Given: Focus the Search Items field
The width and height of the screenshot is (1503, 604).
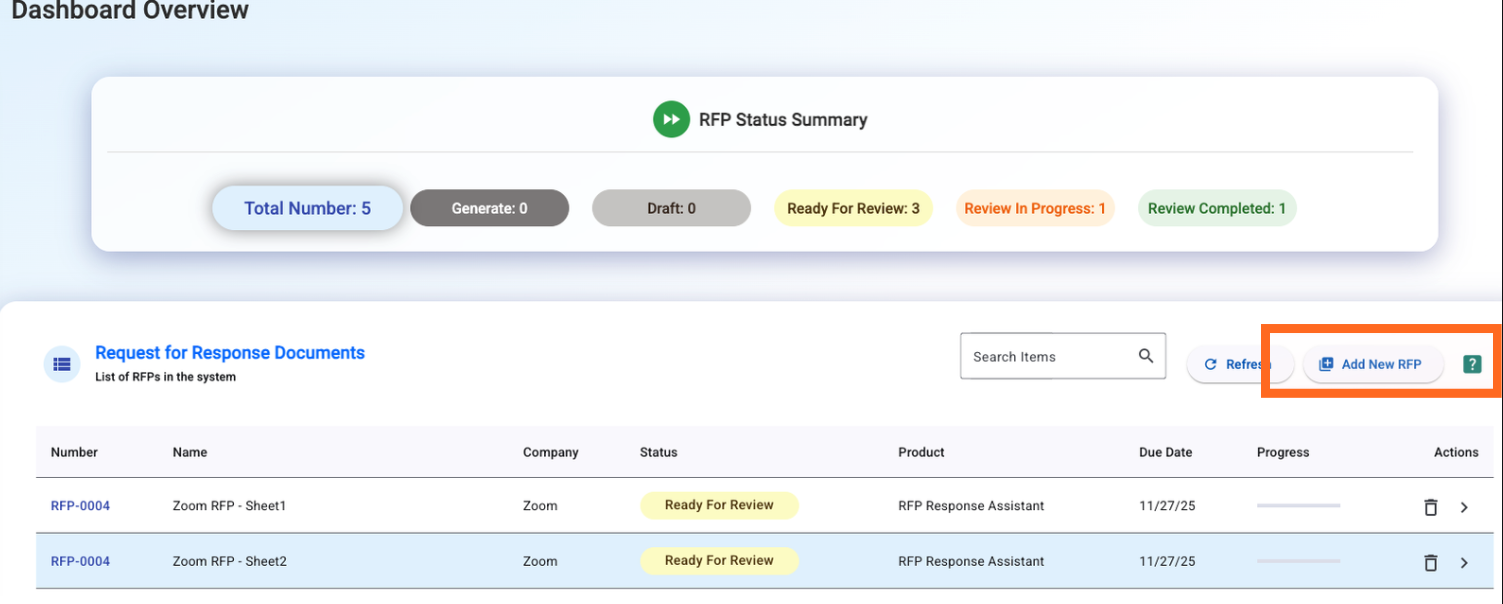Looking at the screenshot, I should pos(1063,356).
